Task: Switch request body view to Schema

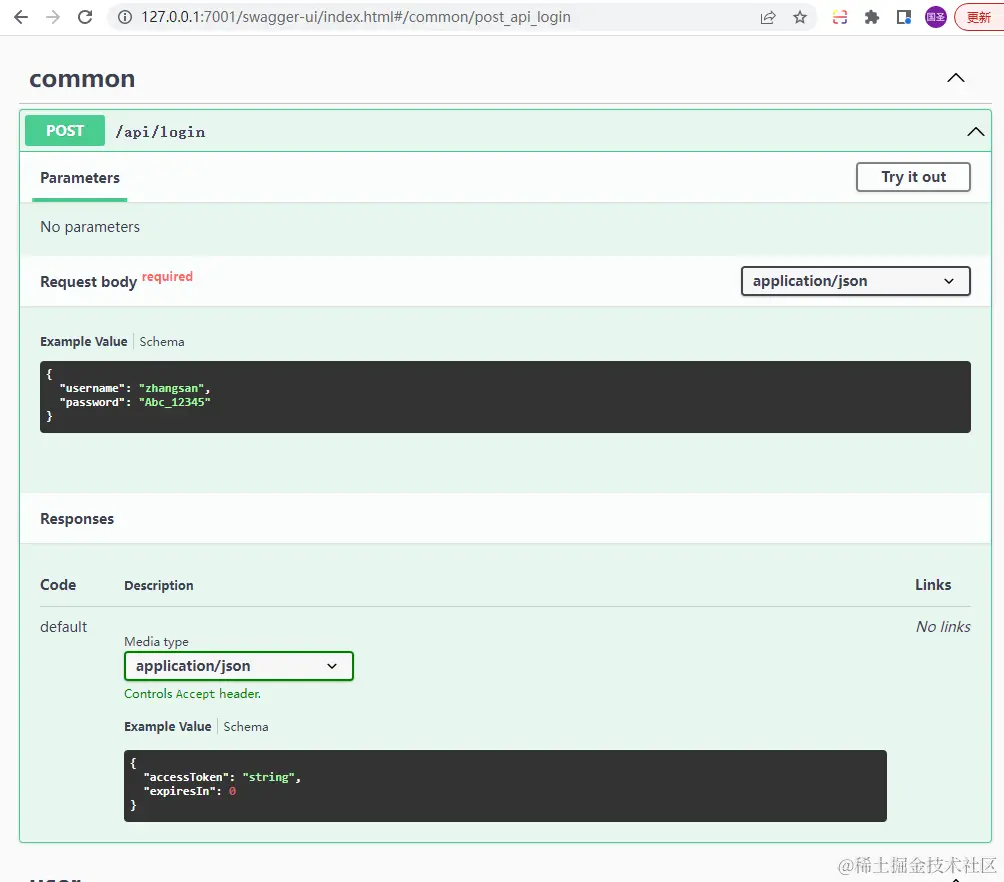Action: pyautogui.click(x=162, y=341)
